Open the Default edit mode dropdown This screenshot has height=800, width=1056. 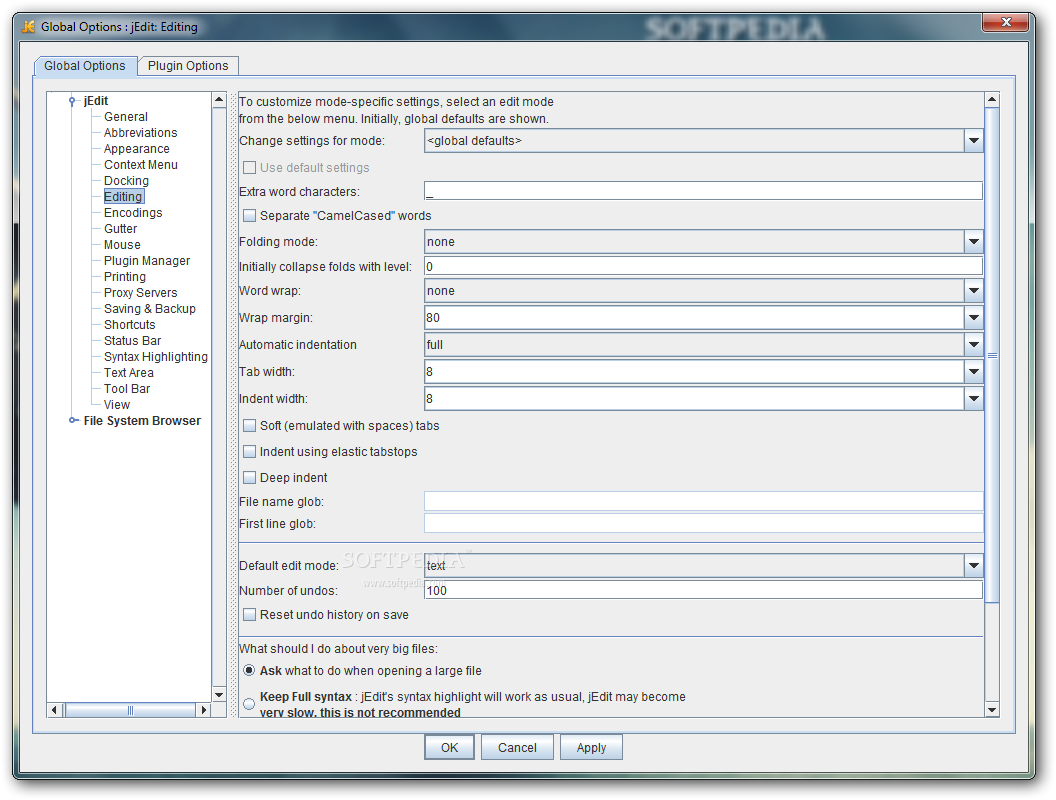coord(703,566)
